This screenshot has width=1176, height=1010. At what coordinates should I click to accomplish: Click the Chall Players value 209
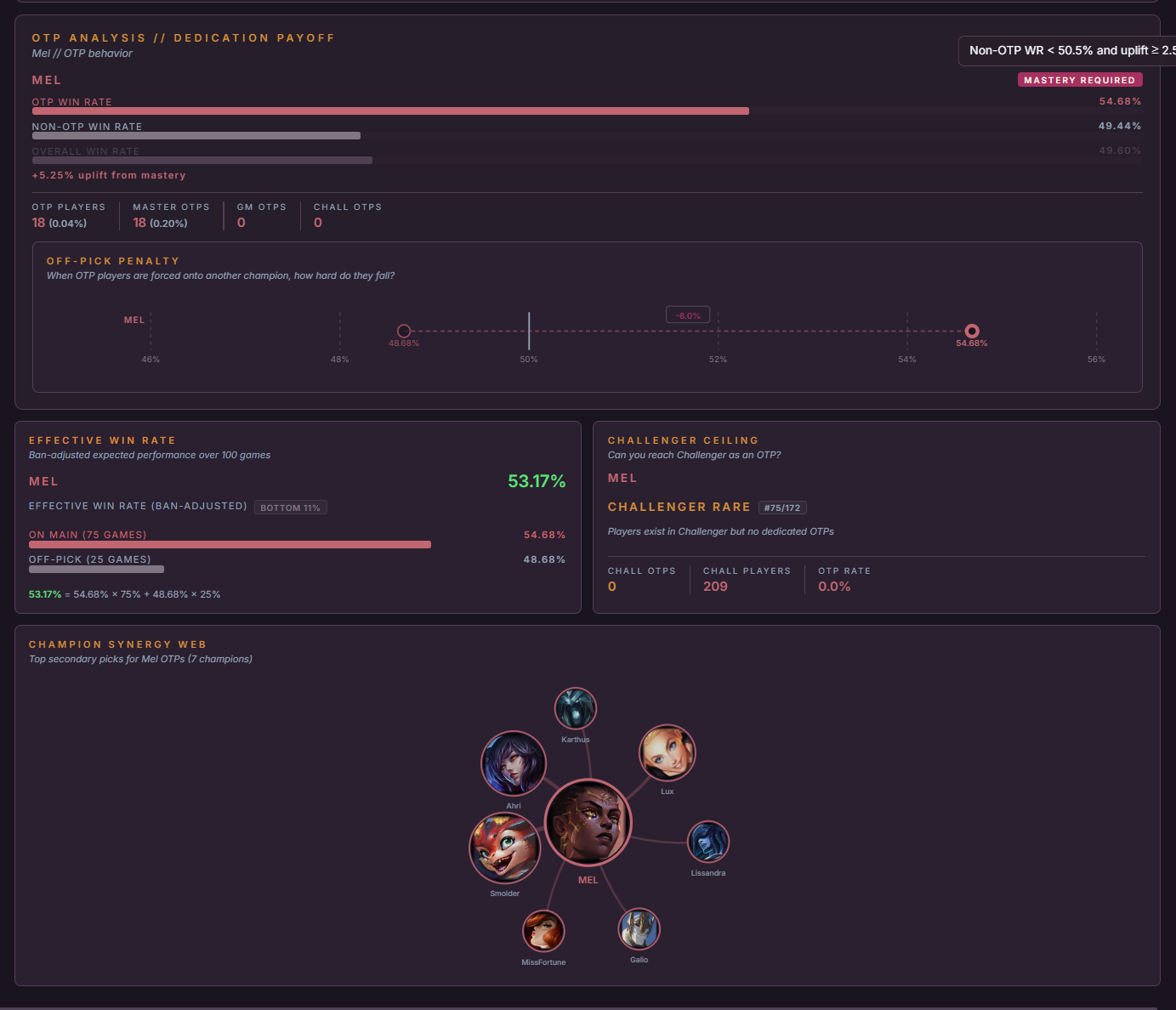click(x=715, y=587)
